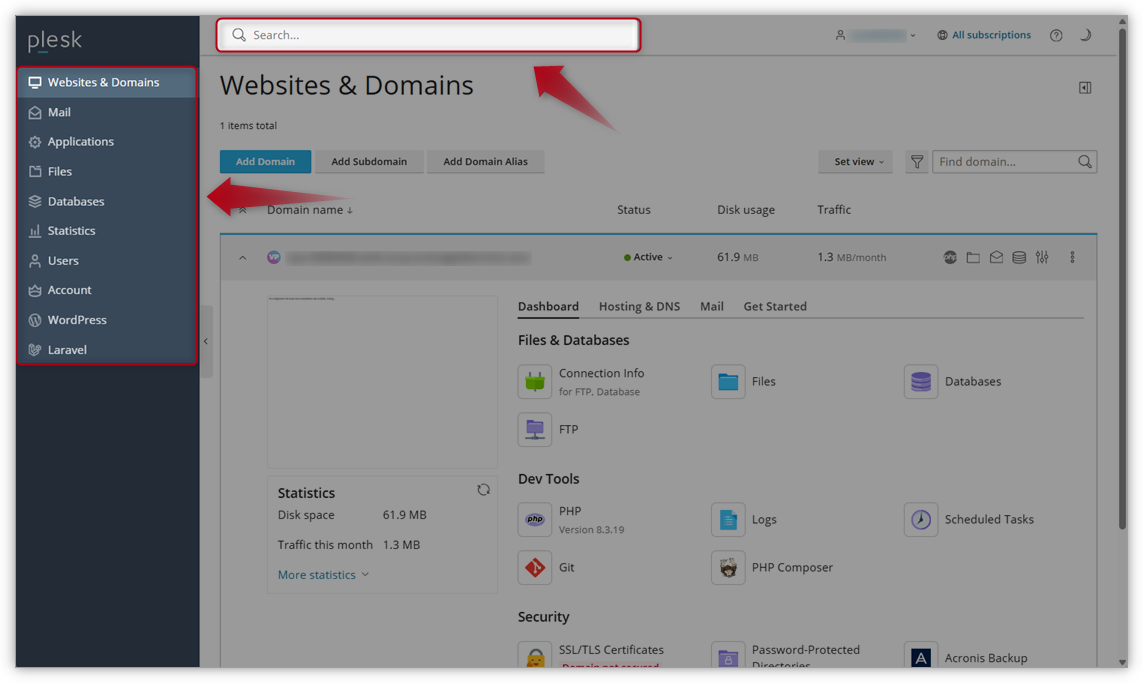Screen dimensions: 1143x683
Task: Click the Add Domain button
Action: pos(265,161)
